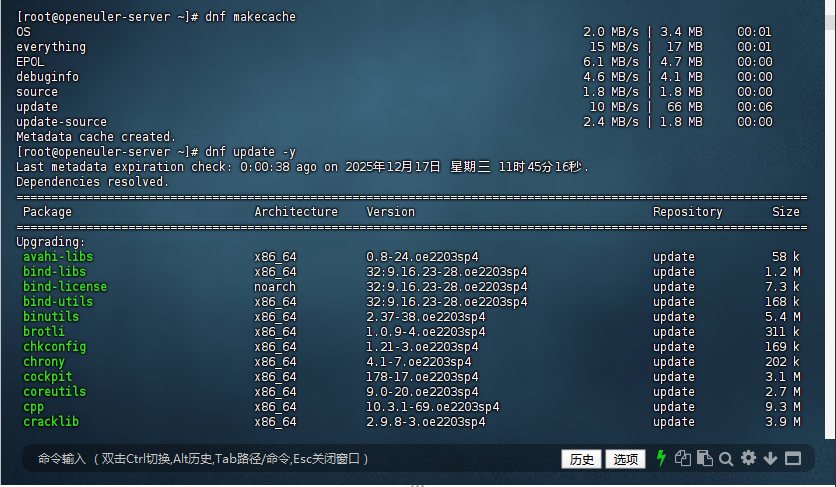Click the coreutils package name
Screen dimensions: 836x487
(54, 392)
